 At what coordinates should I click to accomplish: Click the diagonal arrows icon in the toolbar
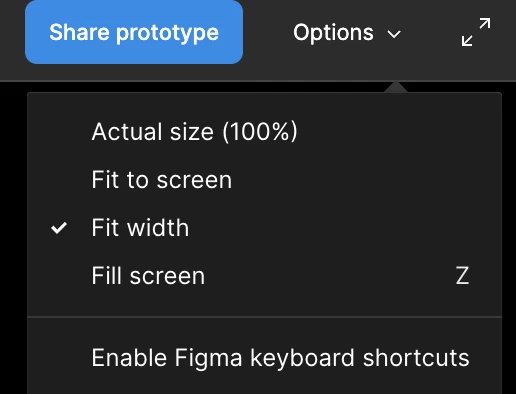(476, 32)
